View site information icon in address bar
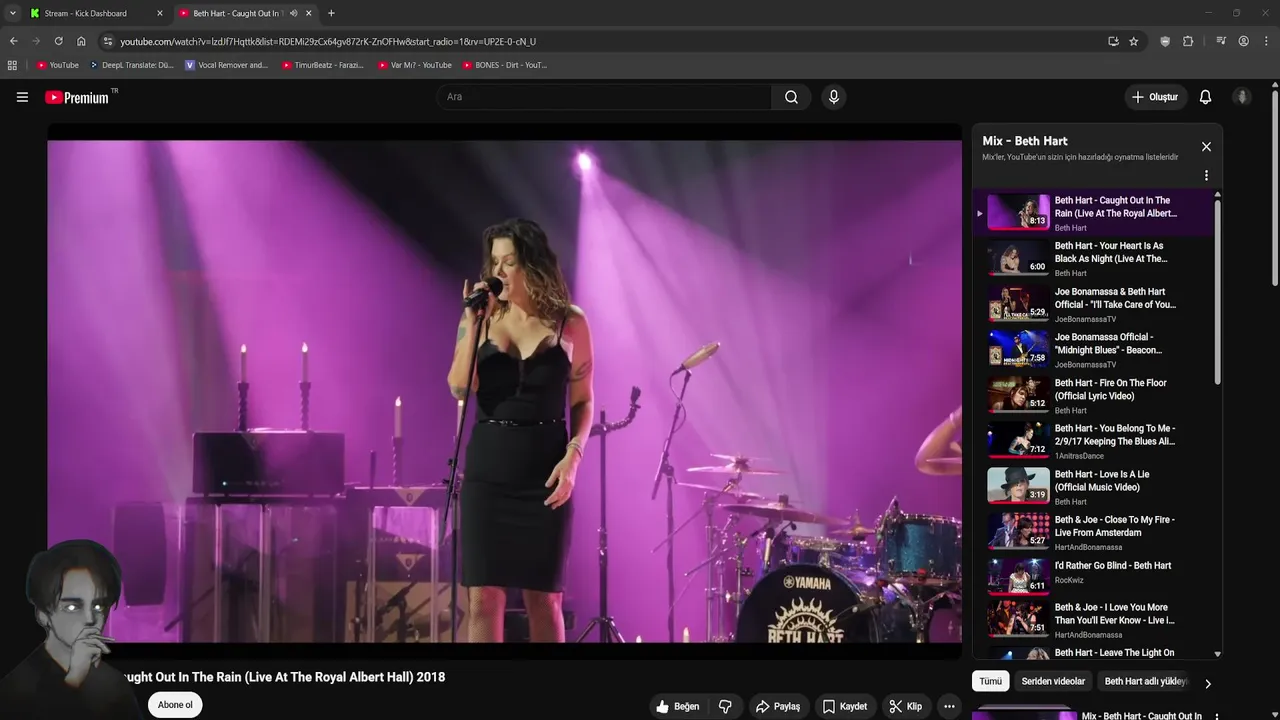This screenshot has width=1280, height=720. [x=108, y=41]
